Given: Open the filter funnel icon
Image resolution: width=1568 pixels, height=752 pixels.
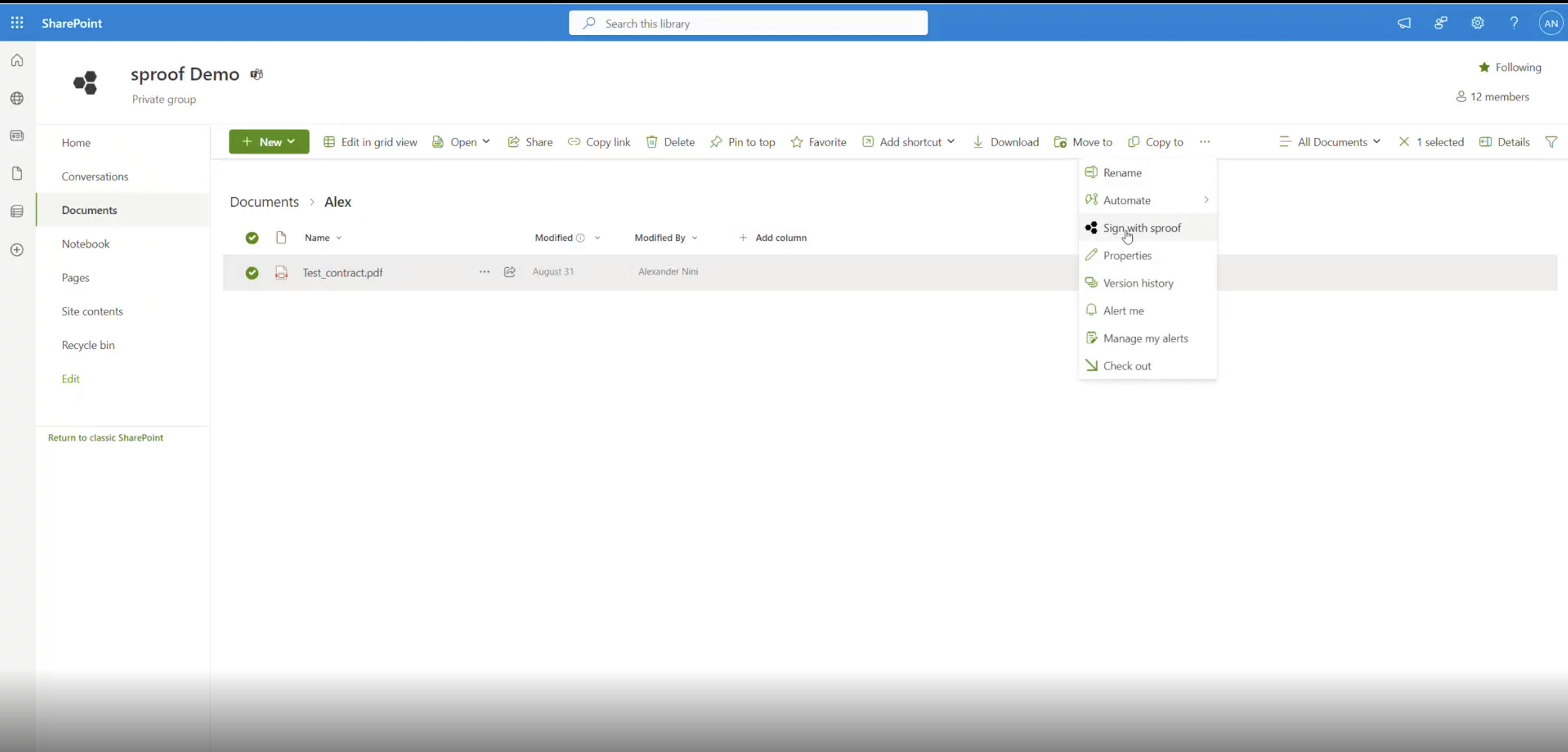Looking at the screenshot, I should pyautogui.click(x=1551, y=142).
